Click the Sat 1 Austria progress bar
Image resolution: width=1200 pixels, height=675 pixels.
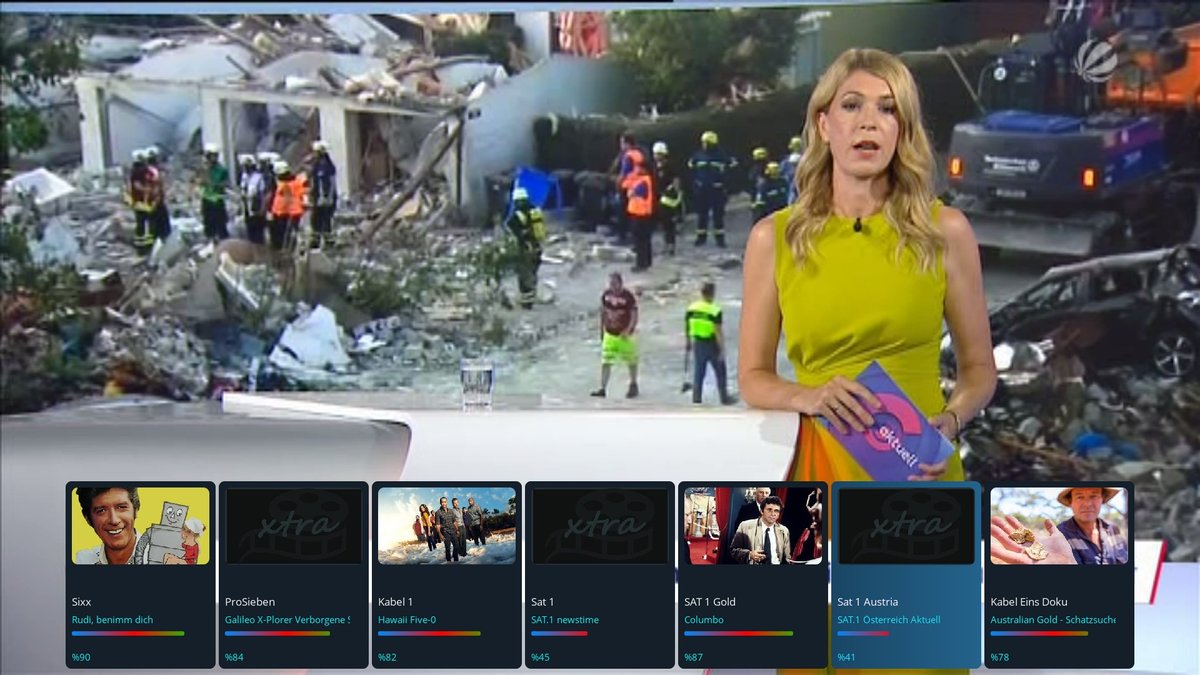pyautogui.click(x=863, y=633)
